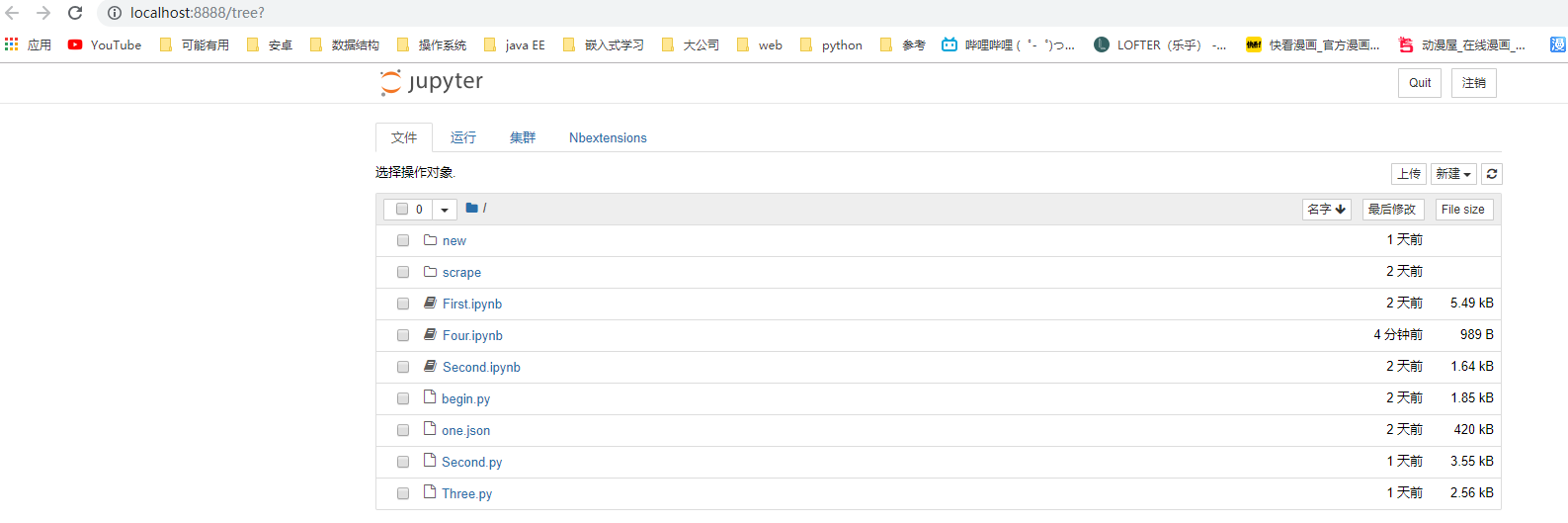
Task: Click the folder icon next to scrape
Action: coord(430,271)
